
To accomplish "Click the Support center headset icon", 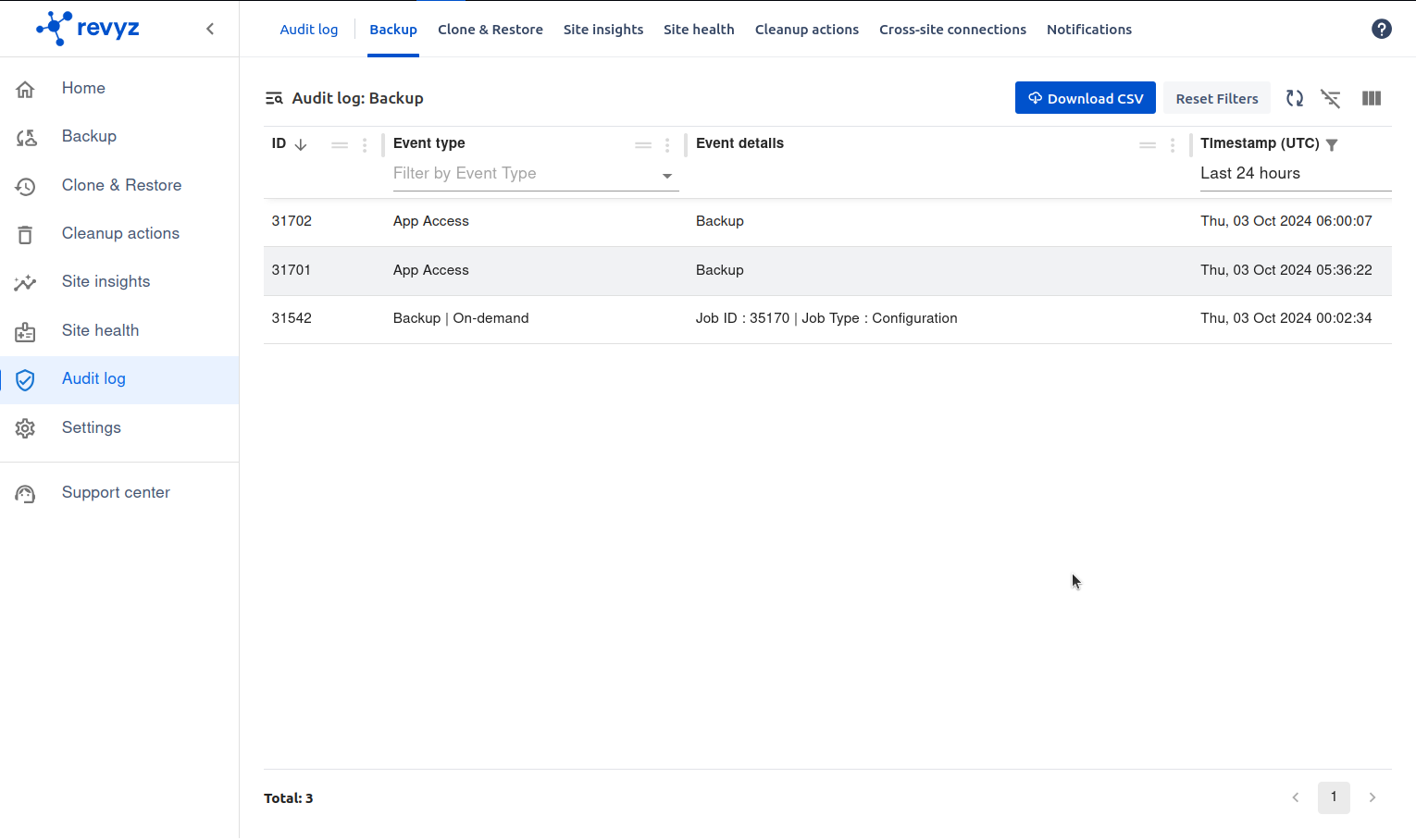I will coord(25,493).
